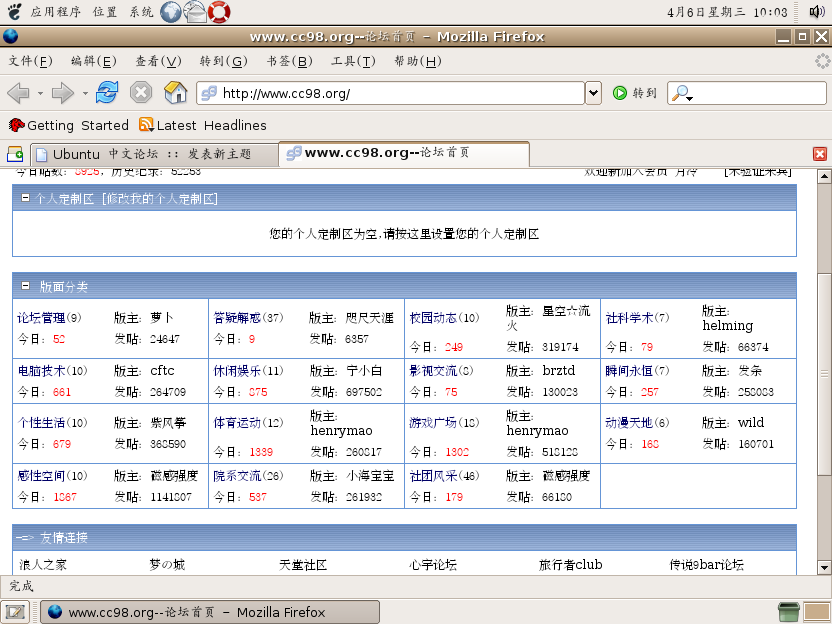The image size is (832, 624).
Task: Reload the current page
Action: 107,92
